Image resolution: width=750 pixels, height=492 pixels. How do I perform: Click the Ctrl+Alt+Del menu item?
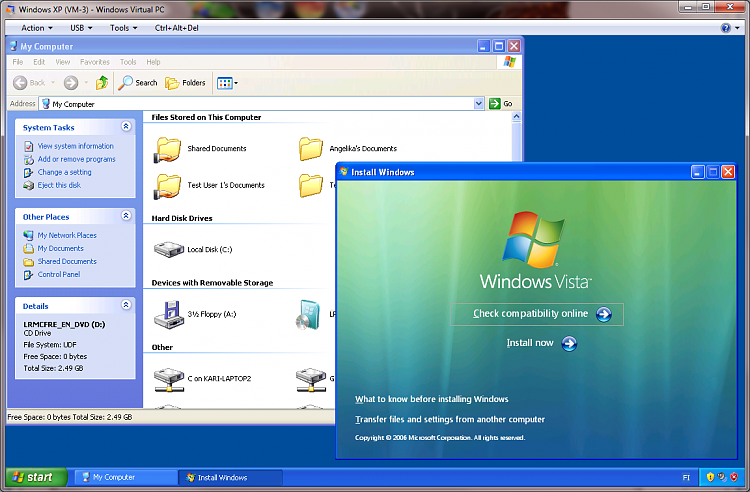coord(176,28)
